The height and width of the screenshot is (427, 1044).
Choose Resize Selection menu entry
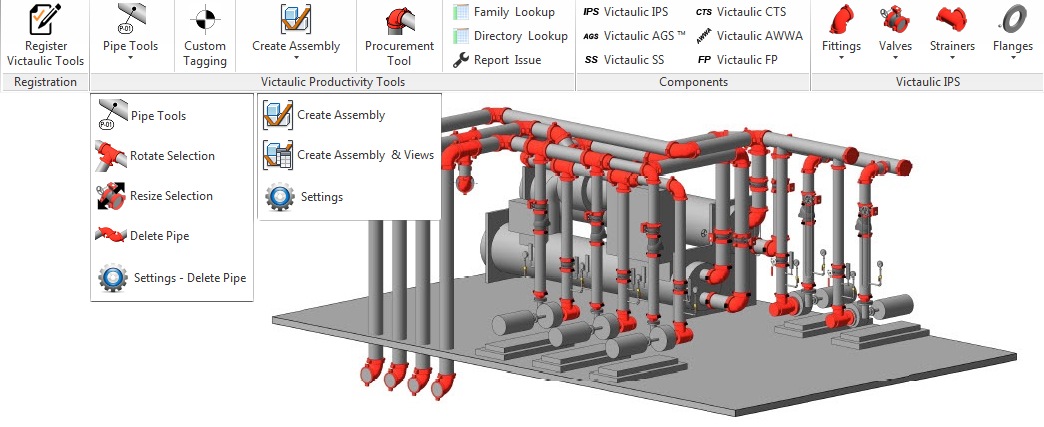[x=172, y=196]
